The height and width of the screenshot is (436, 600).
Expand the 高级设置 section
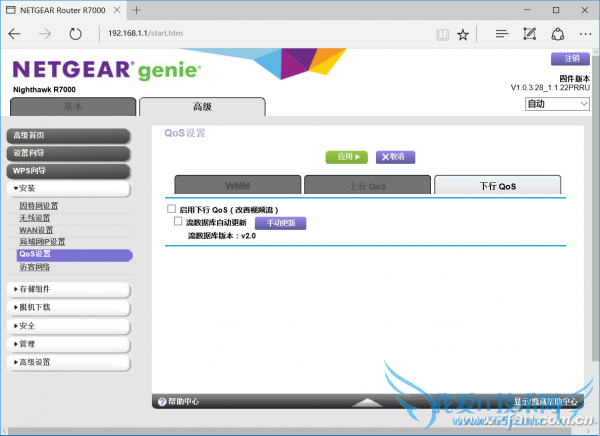(x=68, y=362)
